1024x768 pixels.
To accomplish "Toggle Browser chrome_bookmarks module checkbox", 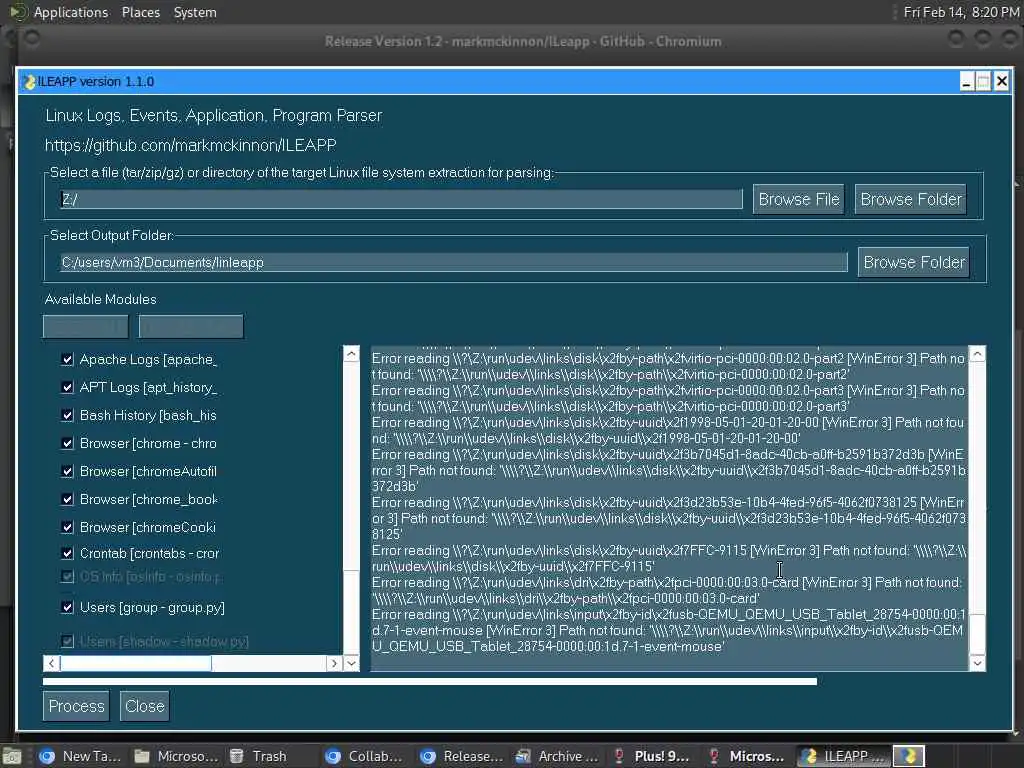I will (x=67, y=500).
